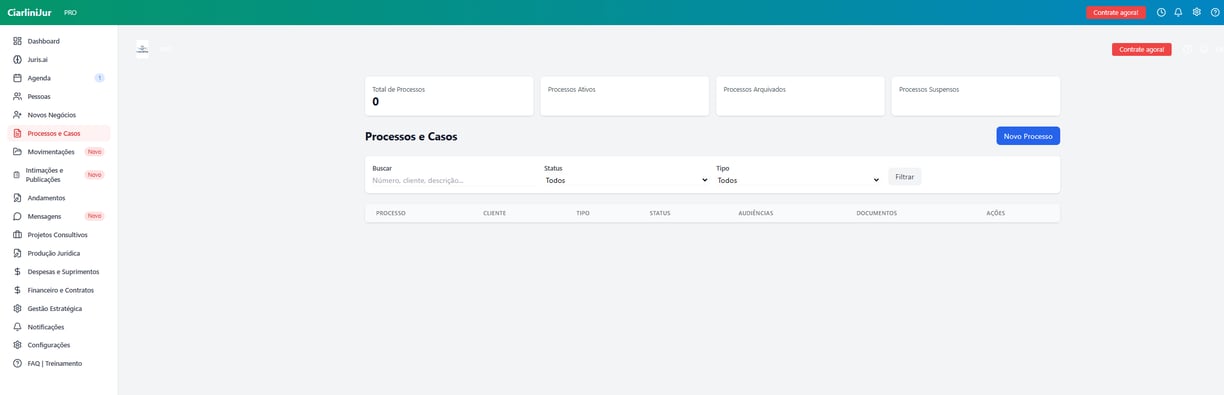Click the Intimações e Publicações icon
This screenshot has width=1224, height=395.
(17, 175)
